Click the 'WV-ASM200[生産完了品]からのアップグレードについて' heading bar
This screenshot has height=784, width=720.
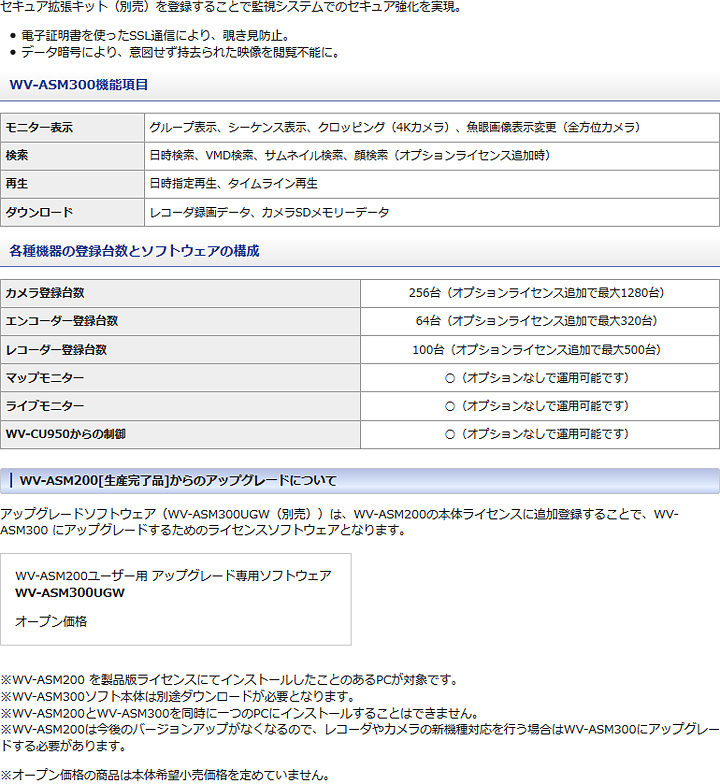(x=360, y=481)
